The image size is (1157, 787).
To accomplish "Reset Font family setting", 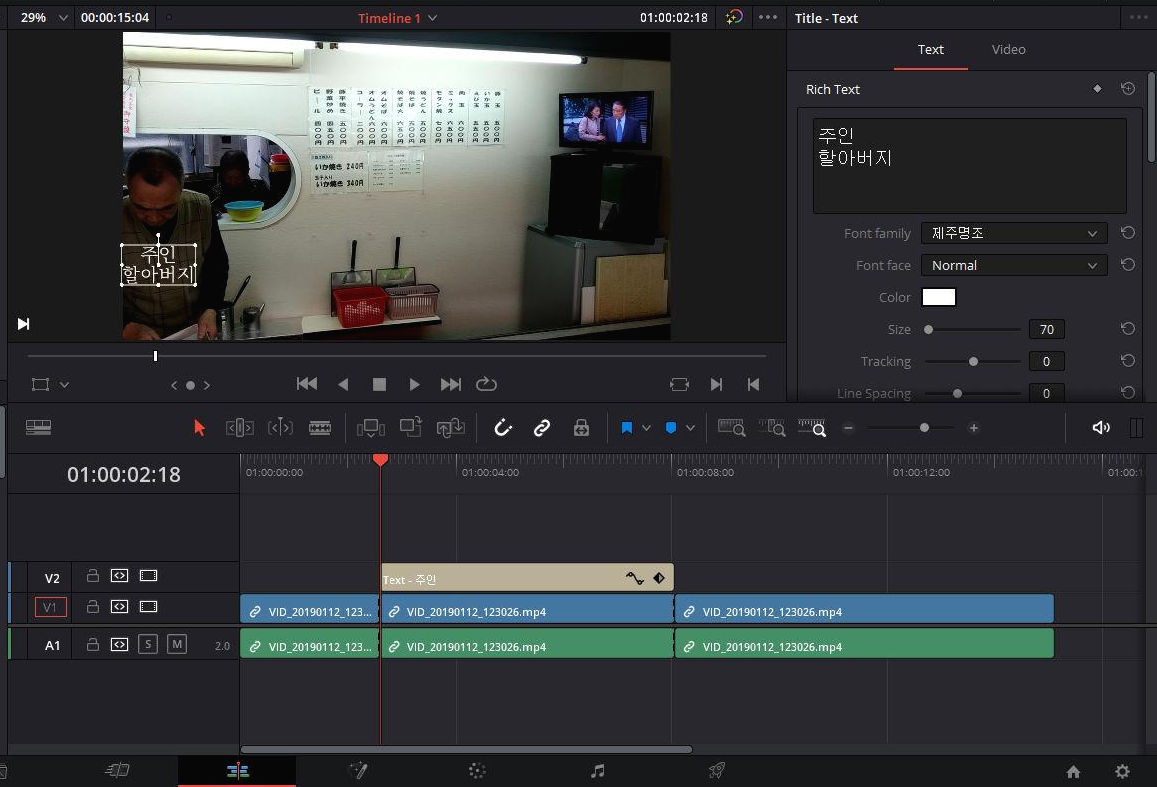I will pyautogui.click(x=1127, y=233).
